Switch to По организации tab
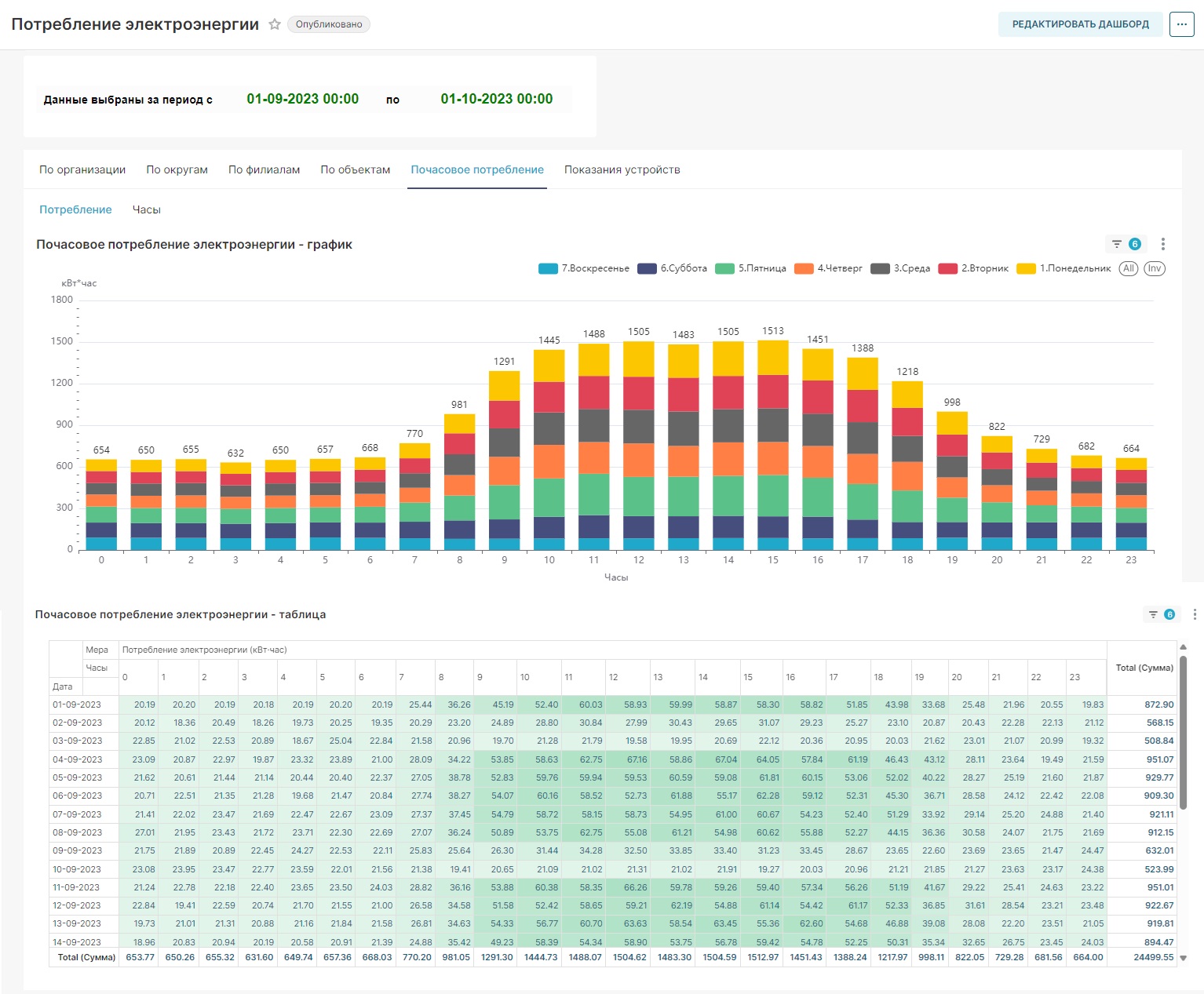1204x994 pixels. 82,169
